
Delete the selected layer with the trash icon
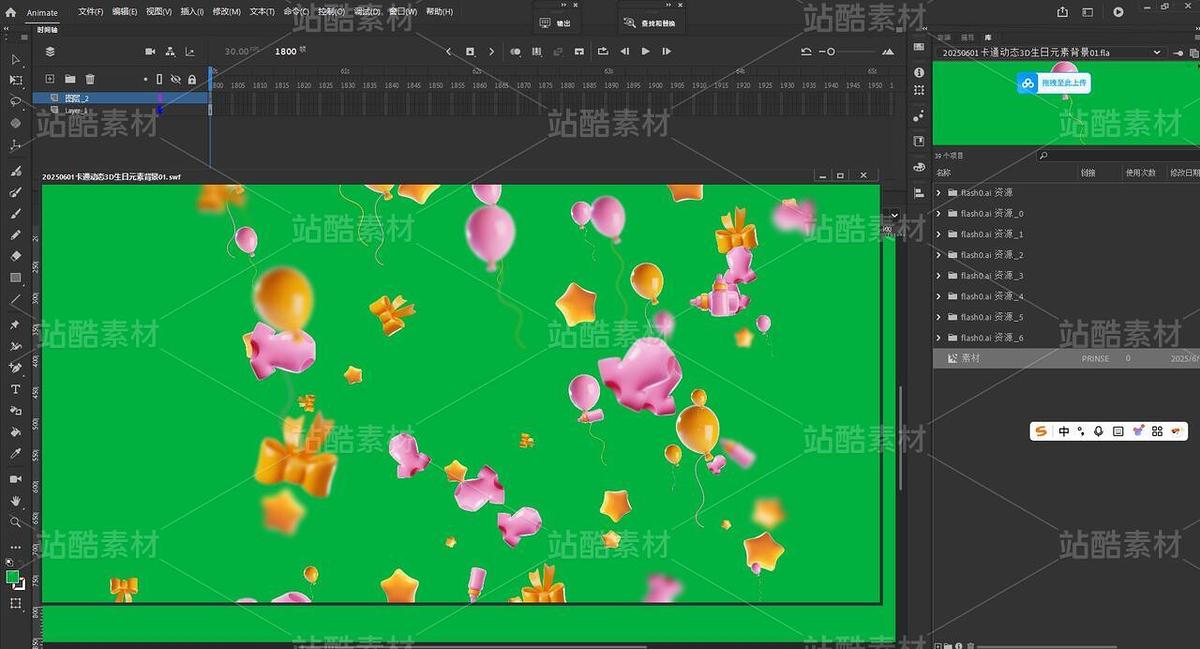(88, 78)
